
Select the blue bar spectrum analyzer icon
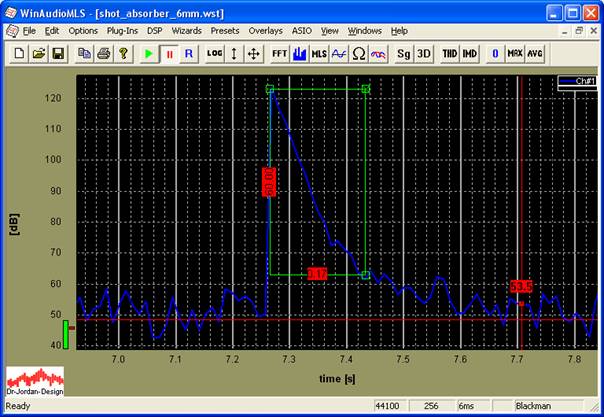tap(299, 54)
